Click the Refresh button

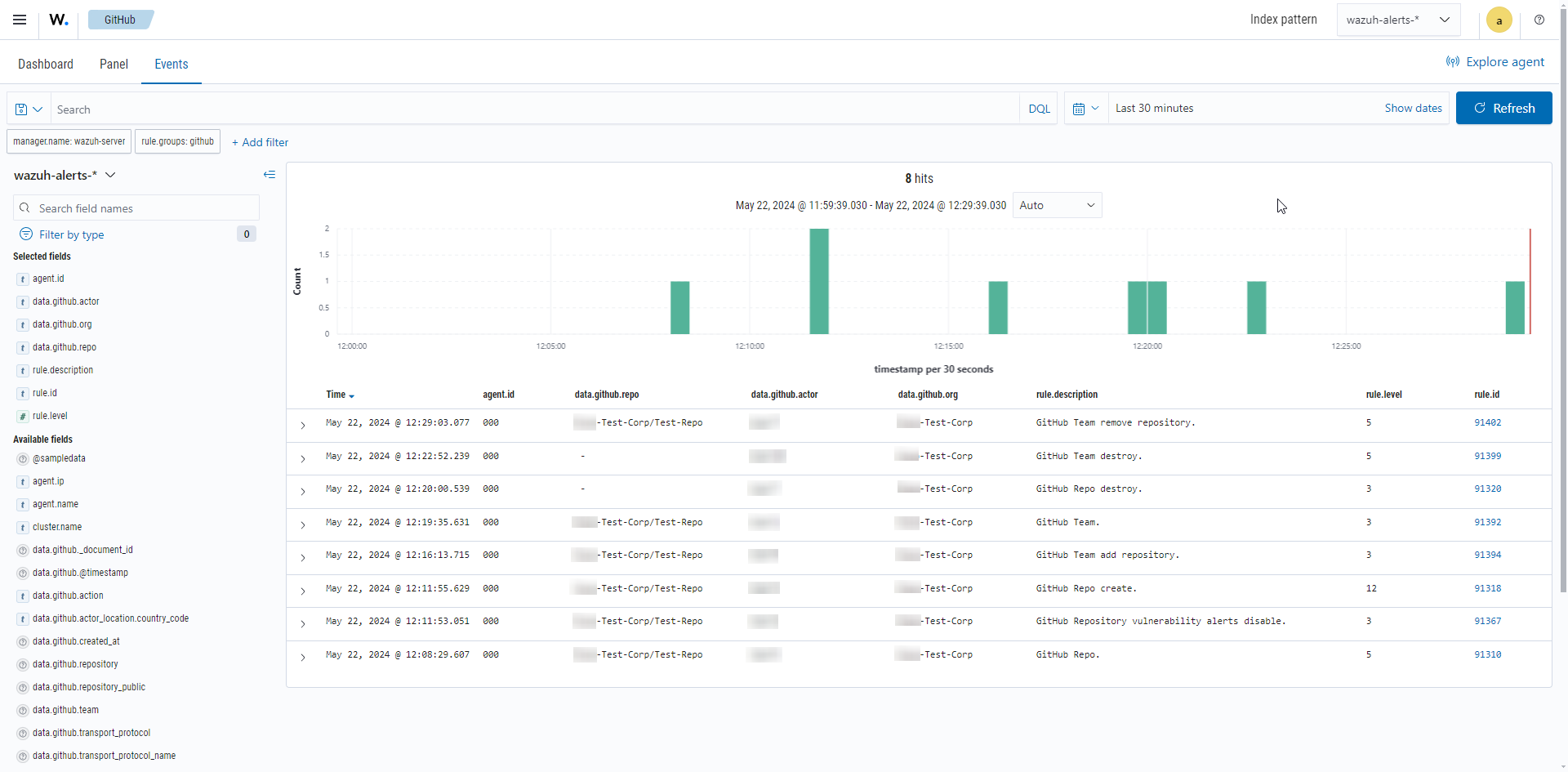coord(1503,108)
